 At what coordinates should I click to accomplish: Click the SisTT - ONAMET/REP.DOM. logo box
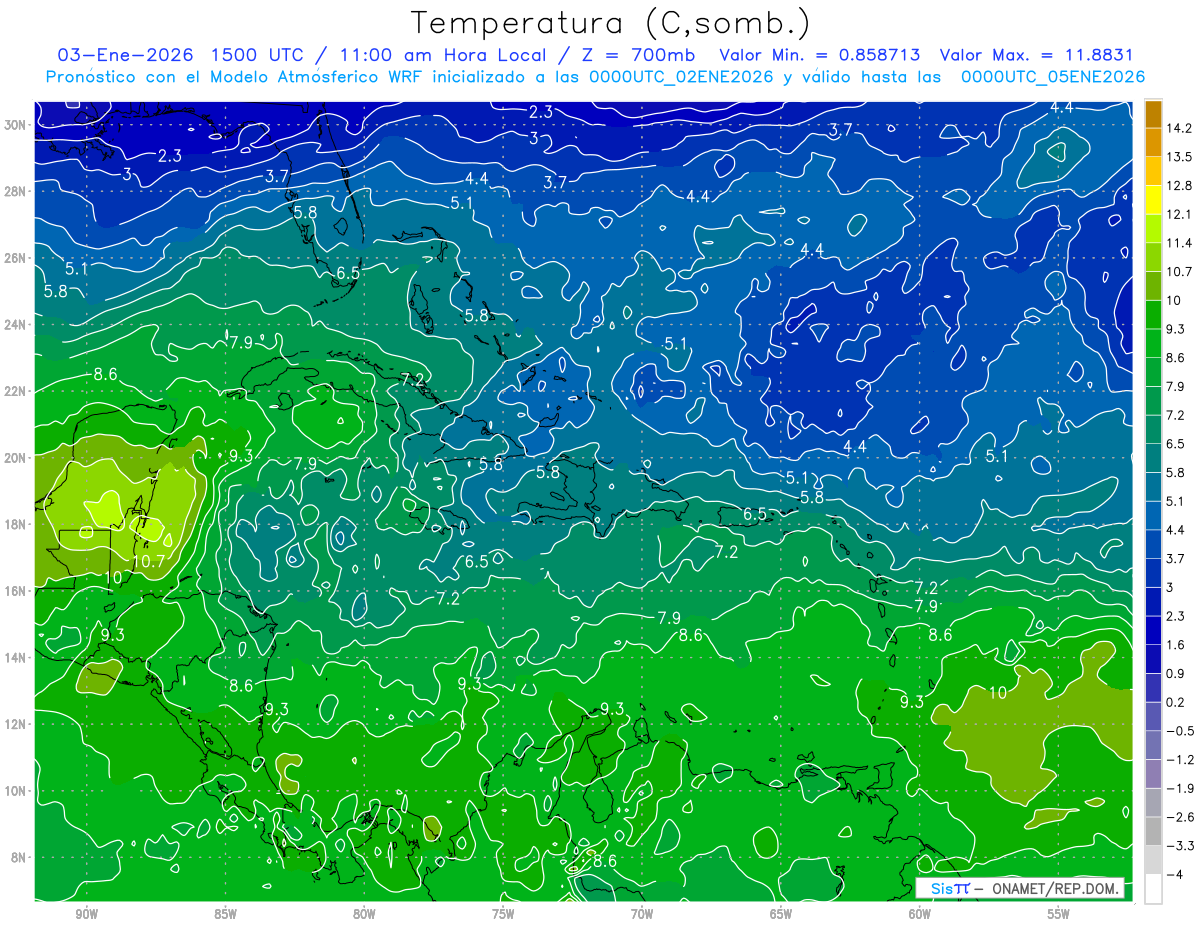point(1020,888)
